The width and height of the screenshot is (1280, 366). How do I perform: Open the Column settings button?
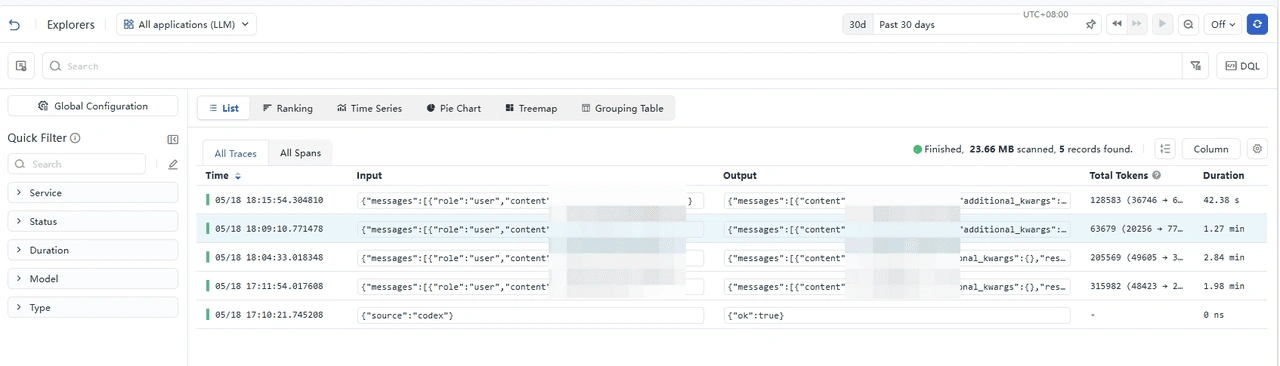pos(1211,149)
